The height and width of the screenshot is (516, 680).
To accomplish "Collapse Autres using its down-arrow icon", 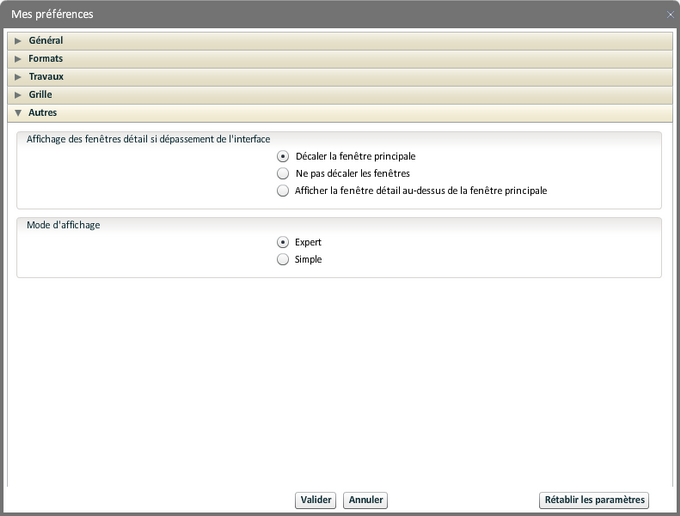I will click(18, 113).
